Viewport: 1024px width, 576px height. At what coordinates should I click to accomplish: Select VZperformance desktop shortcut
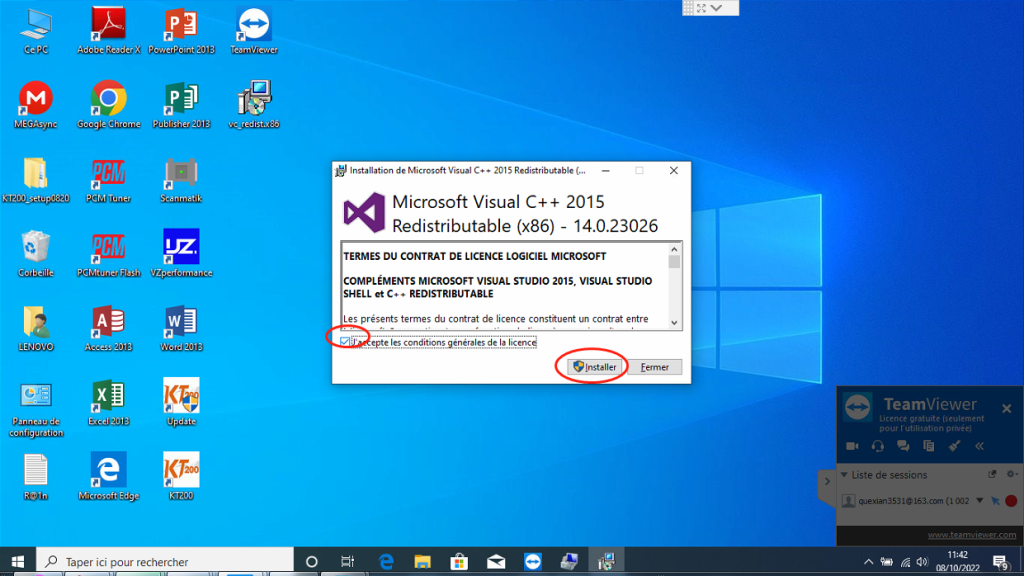[182, 254]
